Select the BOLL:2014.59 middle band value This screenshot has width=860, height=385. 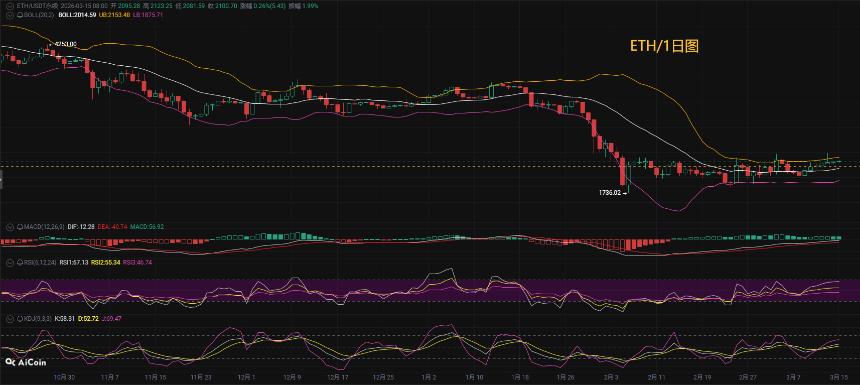[x=77, y=15]
